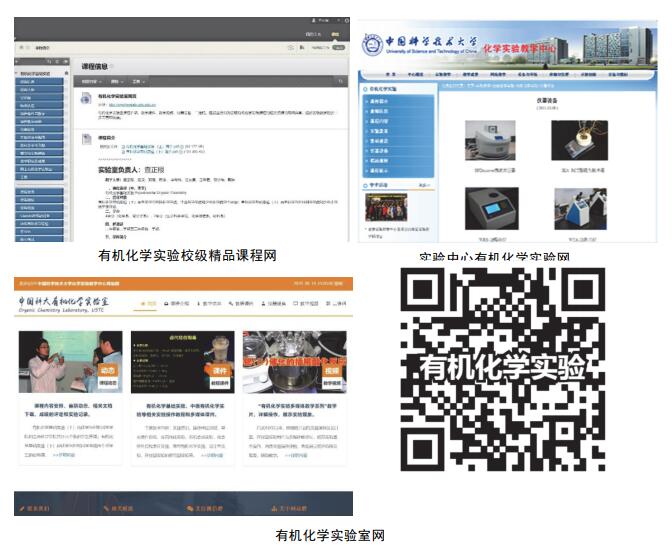Click the more link beside the news section header

423,185
